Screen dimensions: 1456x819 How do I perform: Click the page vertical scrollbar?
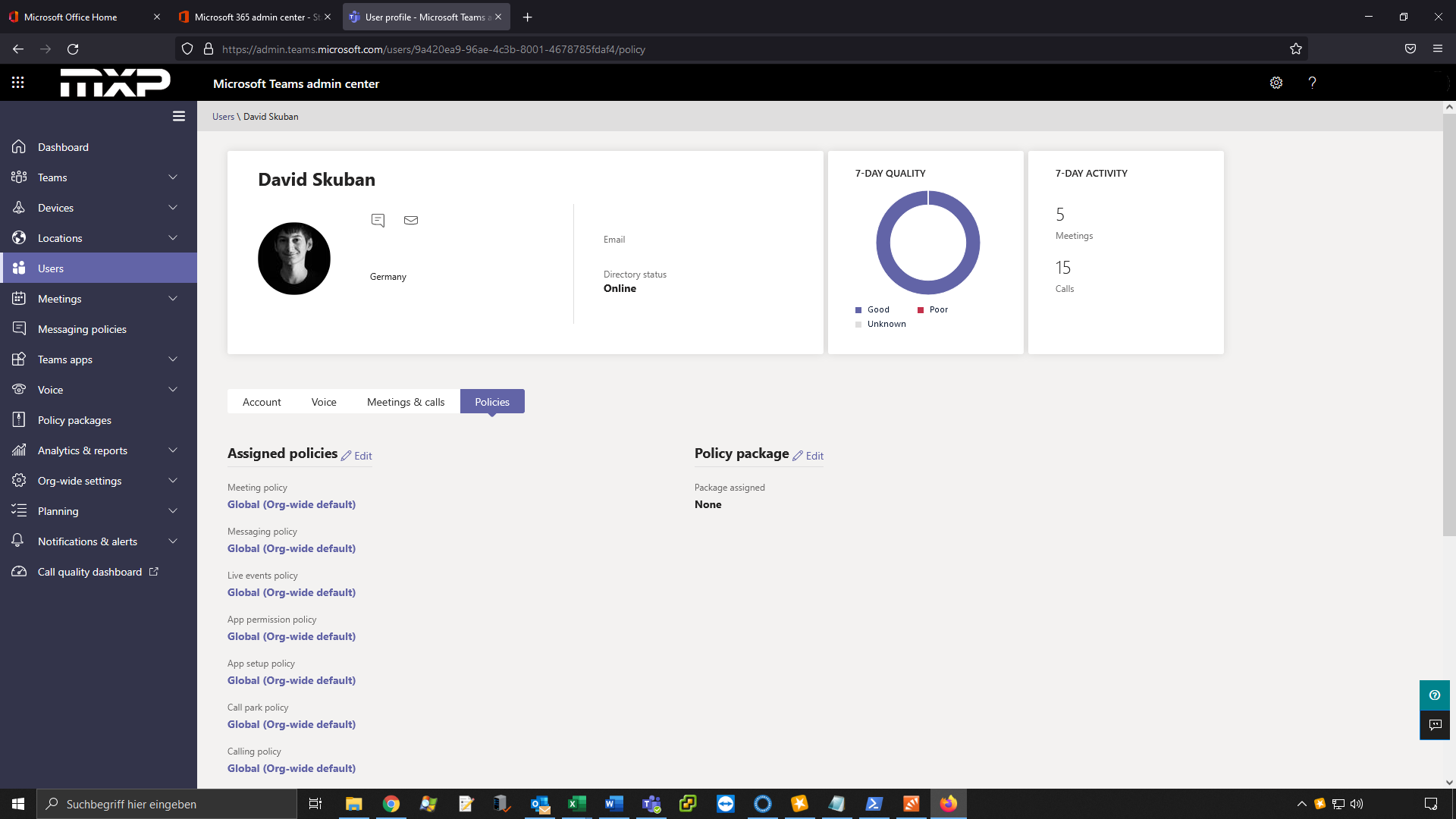tap(1449, 325)
